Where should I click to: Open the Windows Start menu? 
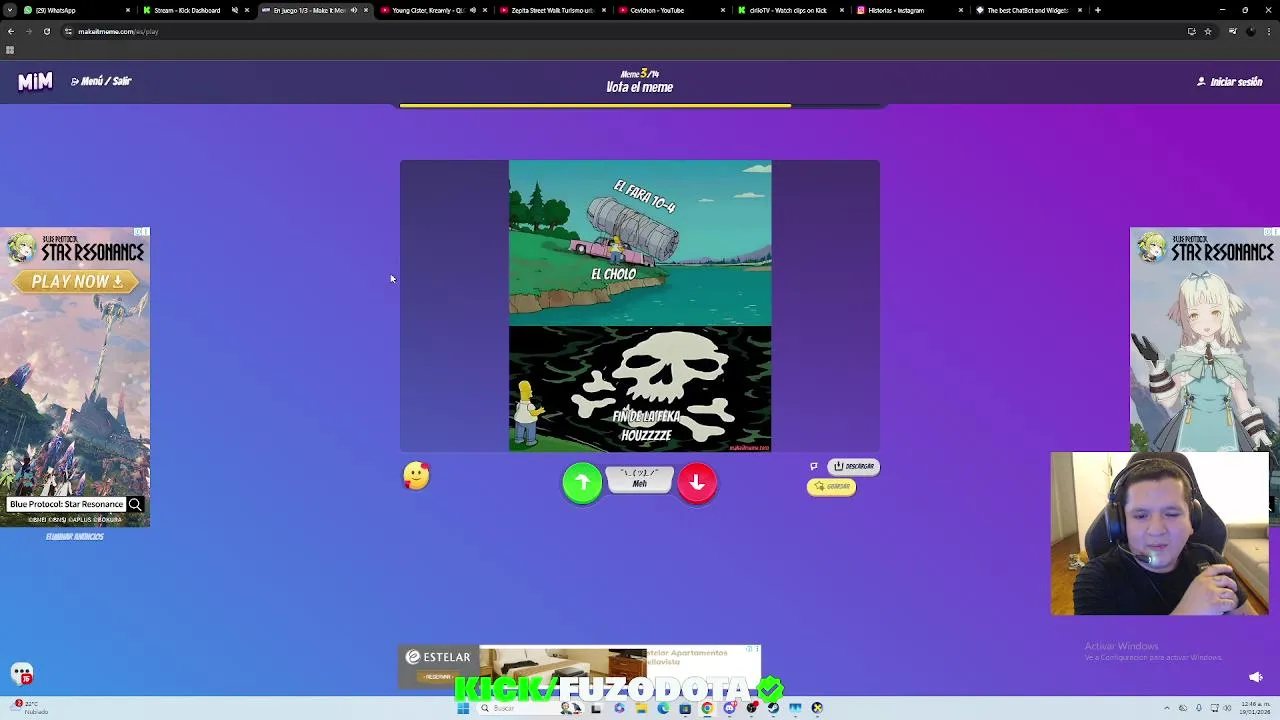[x=463, y=708]
